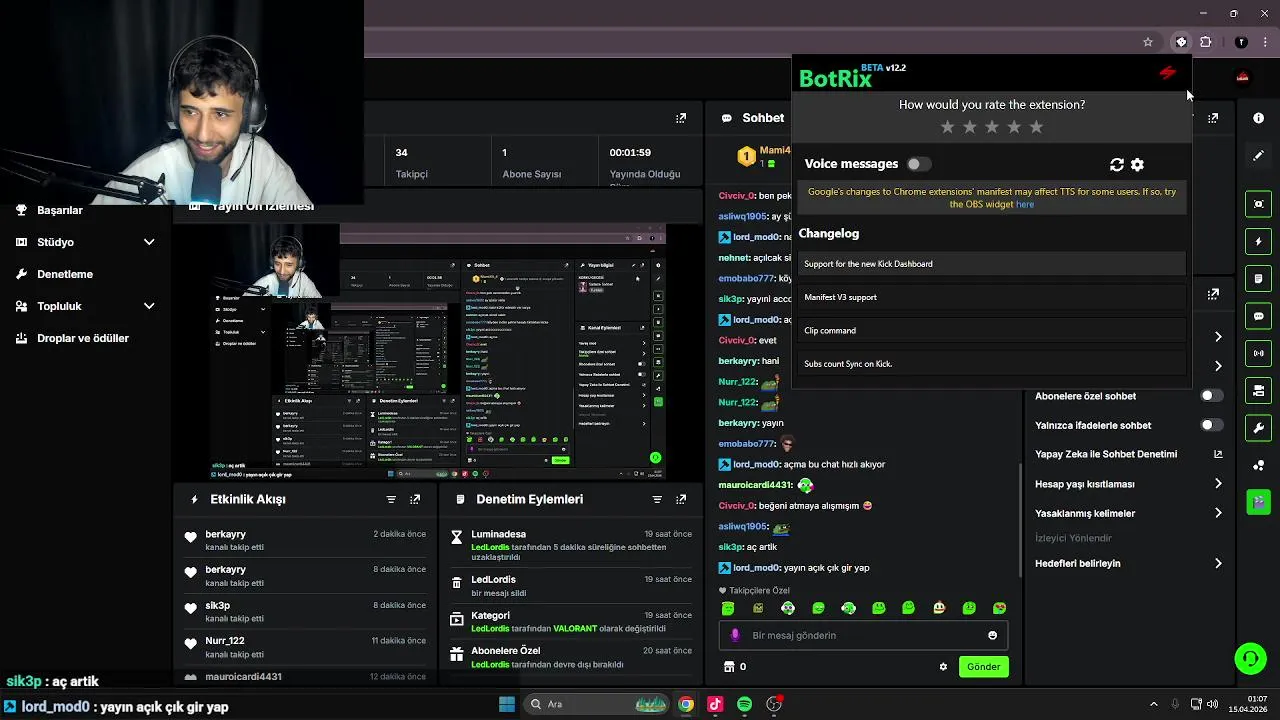Click the chat bubble icon in right sidebar
Screen dimensions: 1280x720
(x=1259, y=316)
